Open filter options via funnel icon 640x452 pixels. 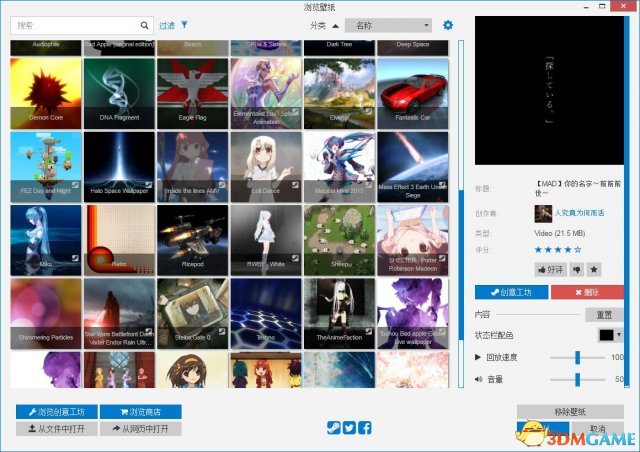pyautogui.click(x=184, y=25)
